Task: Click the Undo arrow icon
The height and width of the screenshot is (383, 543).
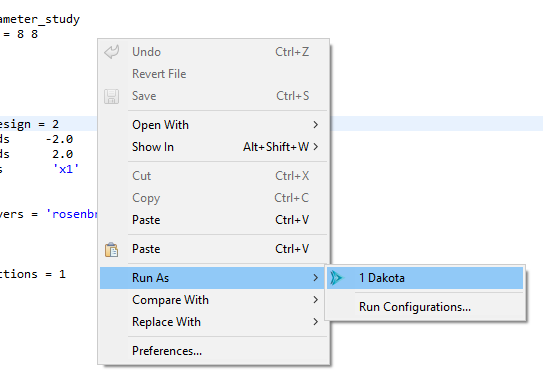Action: (112, 52)
